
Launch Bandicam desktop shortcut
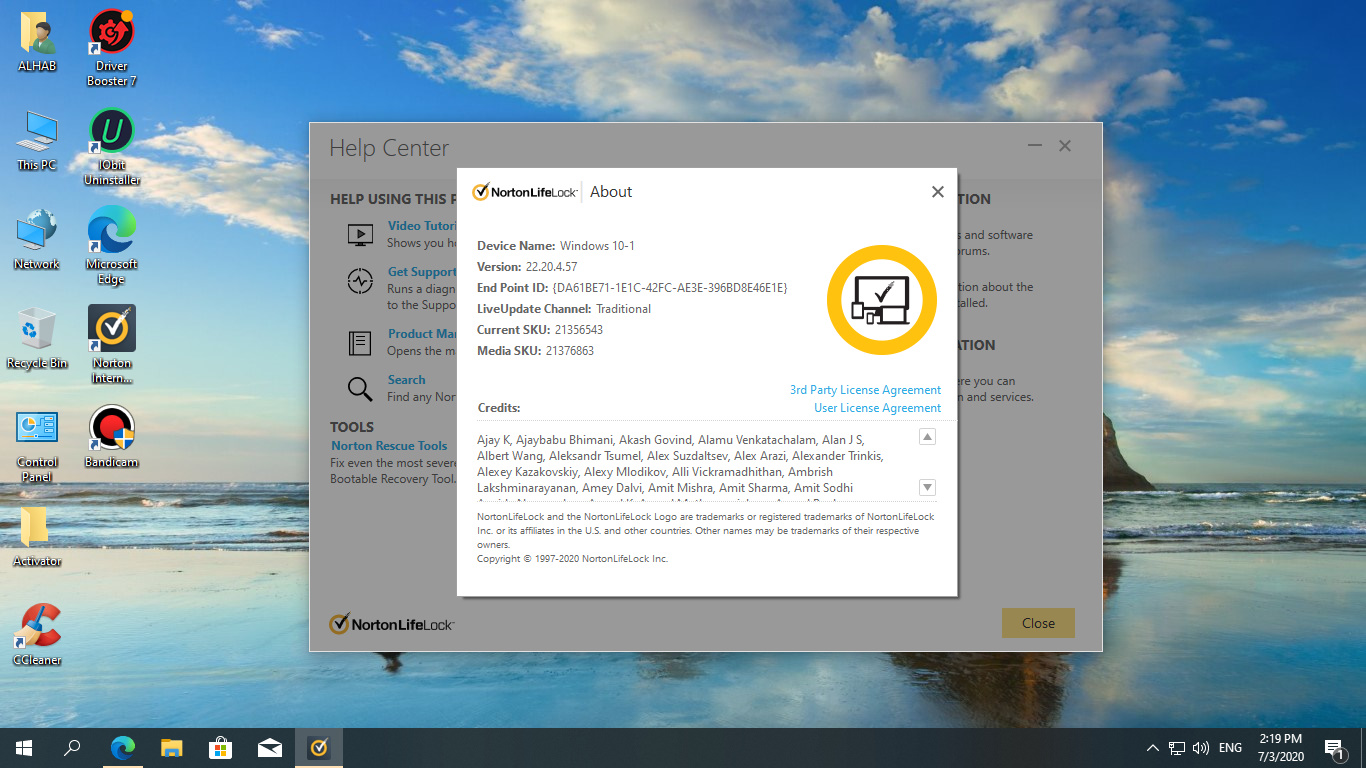pos(112,438)
